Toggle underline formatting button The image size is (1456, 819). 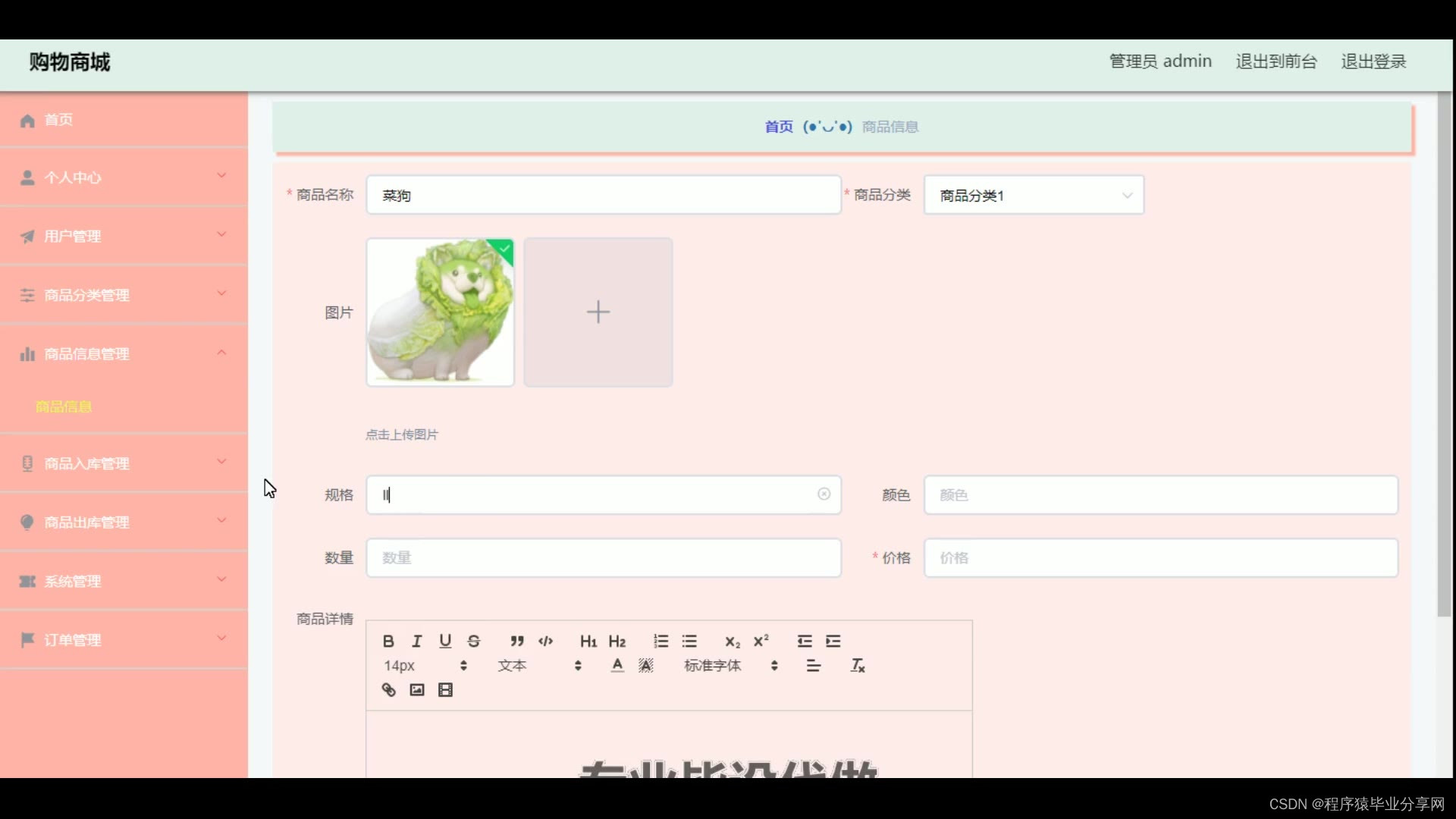tap(445, 642)
